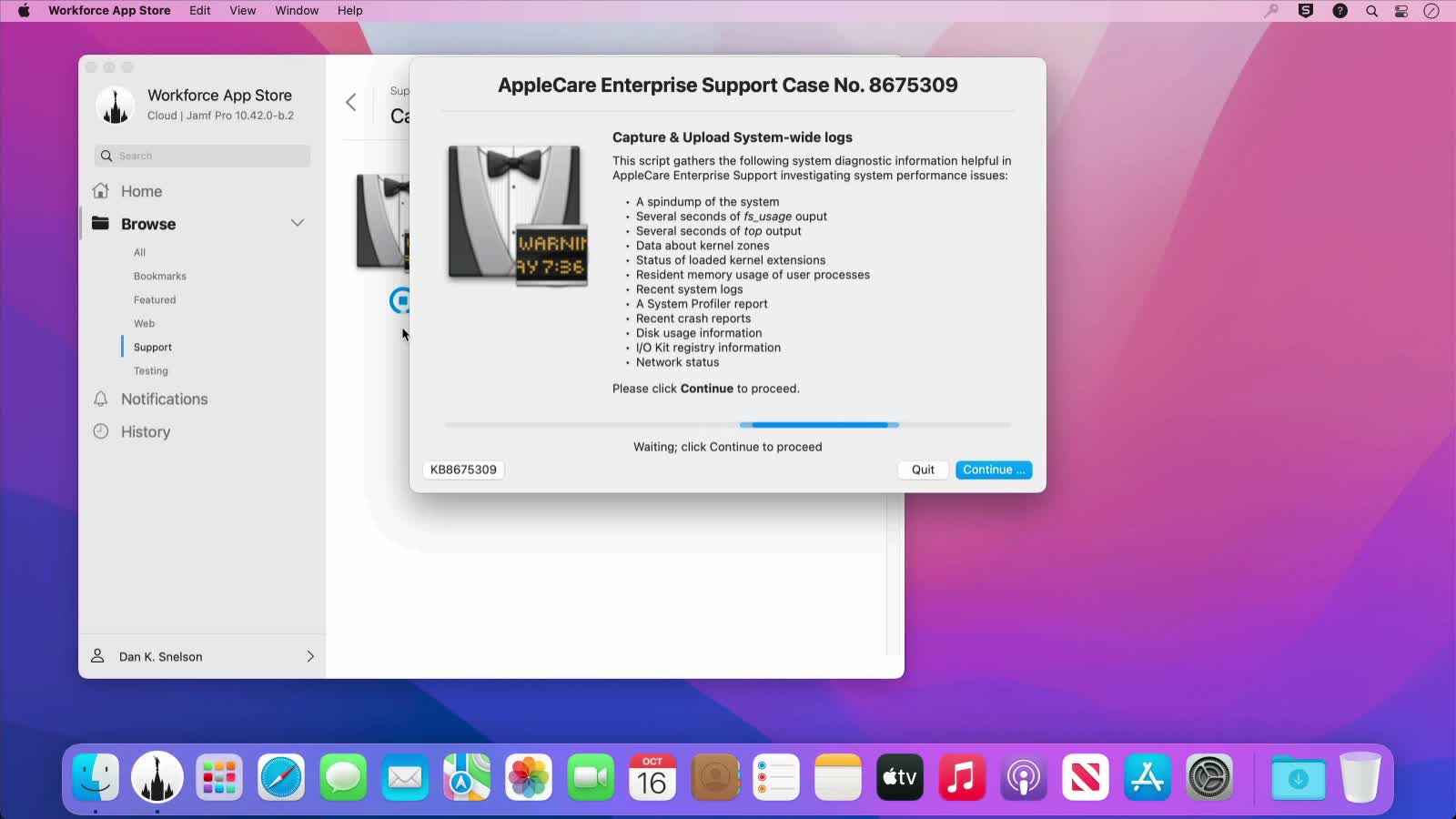Open Calendar from the Dock

tap(652, 777)
